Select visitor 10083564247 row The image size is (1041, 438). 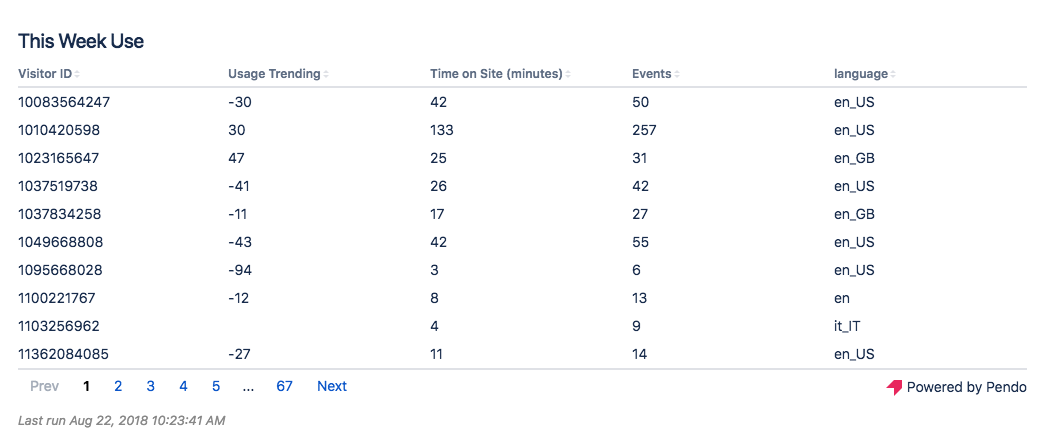tap(522, 102)
